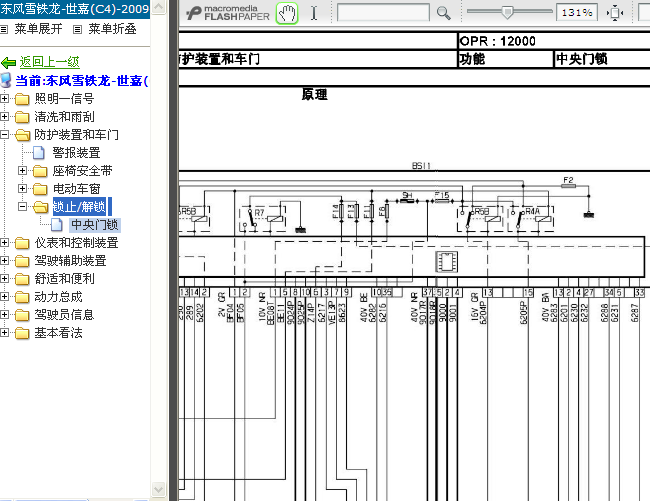Open the 中央门锁 document
Image resolution: width=650 pixels, height=501 pixels.
[95, 225]
